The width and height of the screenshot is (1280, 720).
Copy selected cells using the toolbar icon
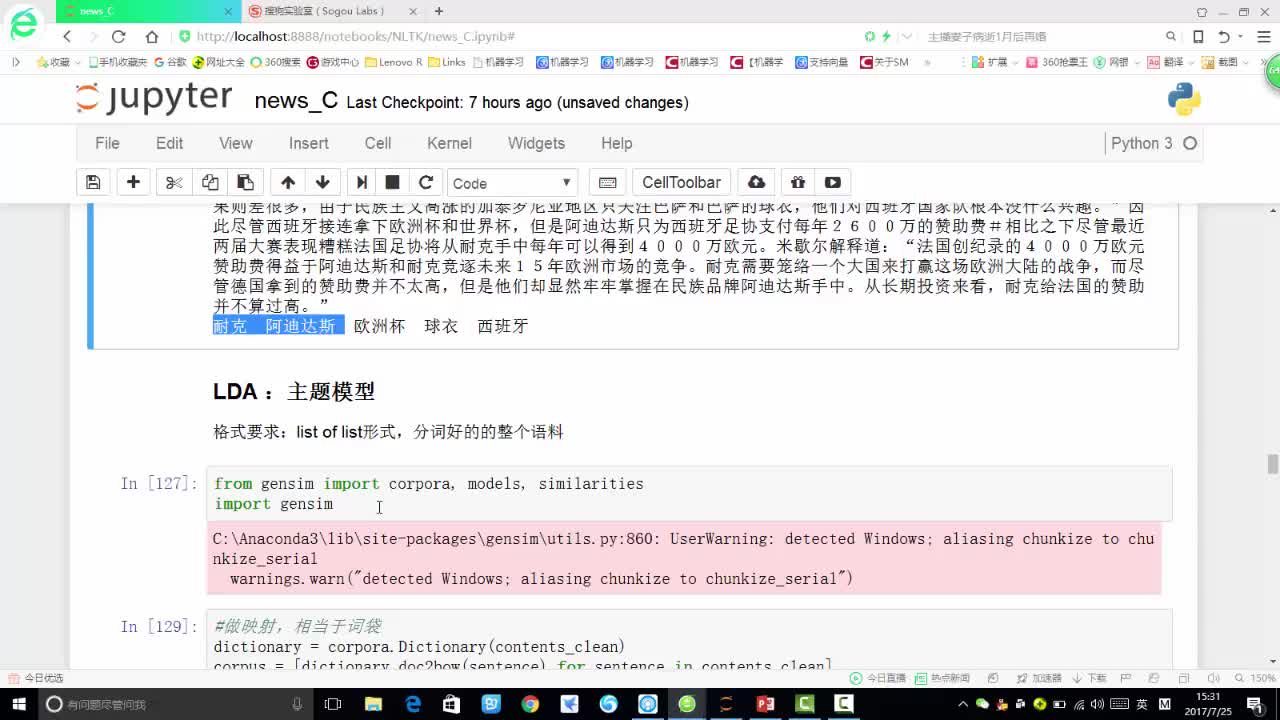click(x=210, y=182)
